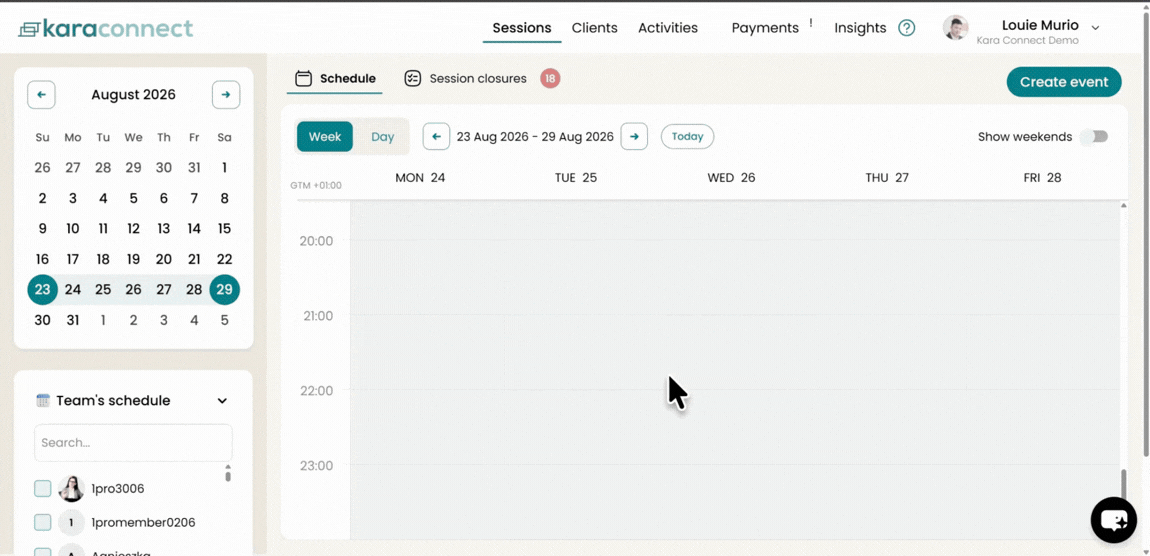Click the TUE 25 column header
1150x556 pixels.
click(576, 178)
